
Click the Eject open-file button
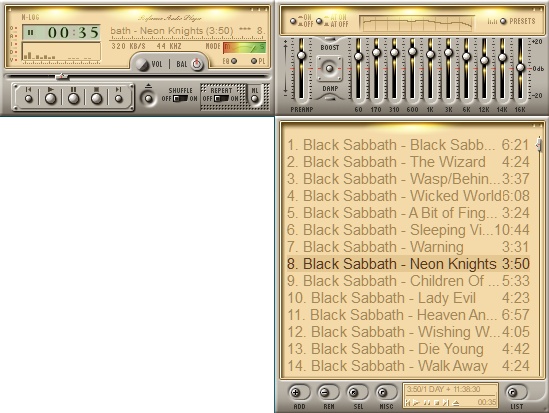click(x=148, y=98)
